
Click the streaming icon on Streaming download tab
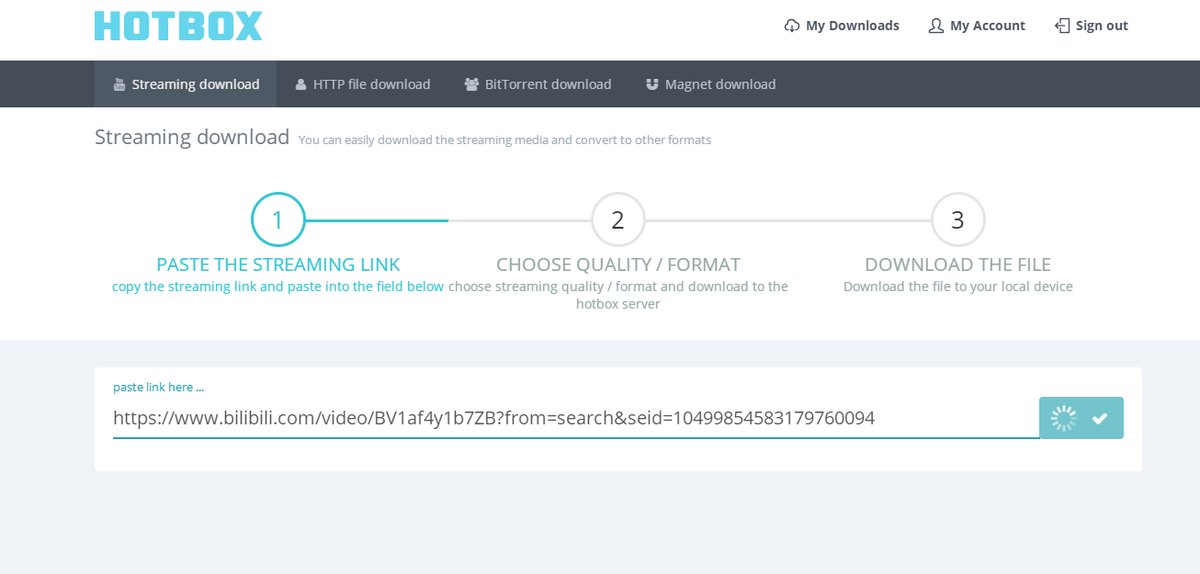(x=119, y=85)
